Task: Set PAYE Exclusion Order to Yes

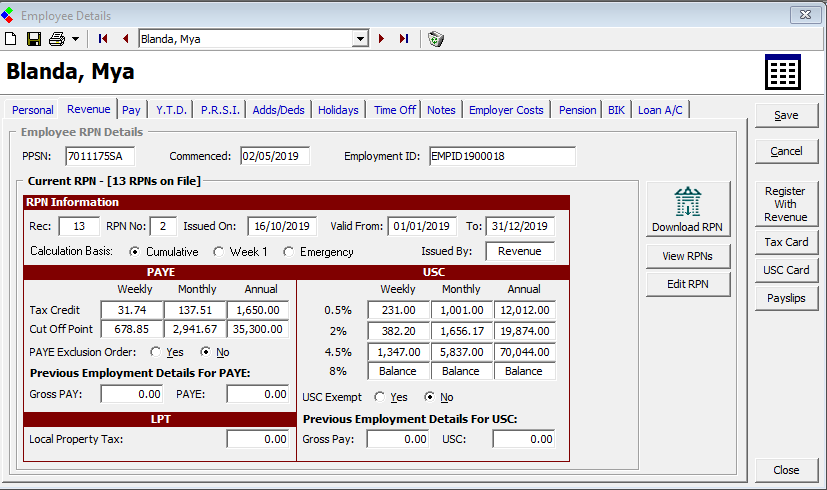Action: pyautogui.click(x=155, y=352)
